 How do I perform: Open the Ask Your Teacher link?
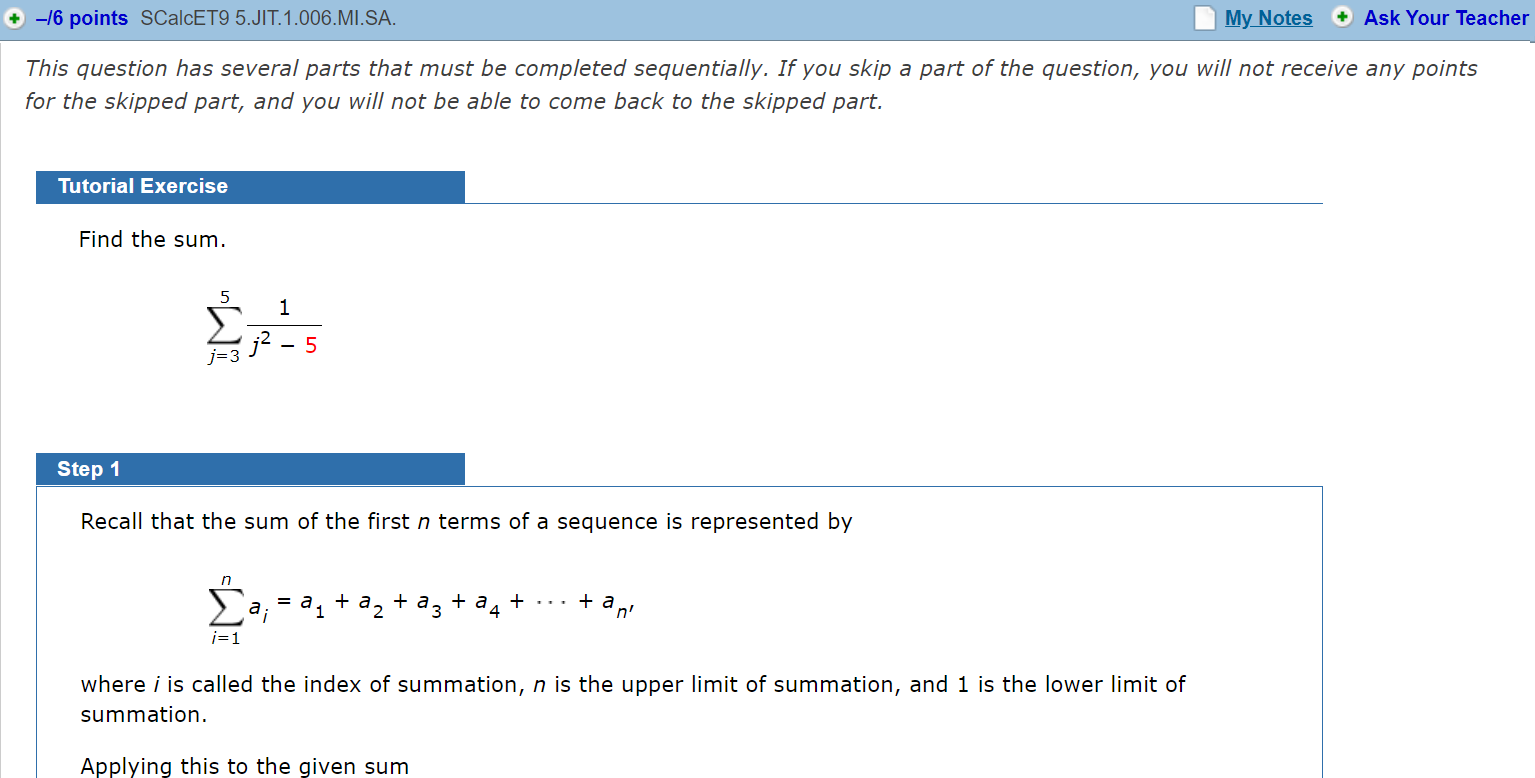pos(1445,18)
